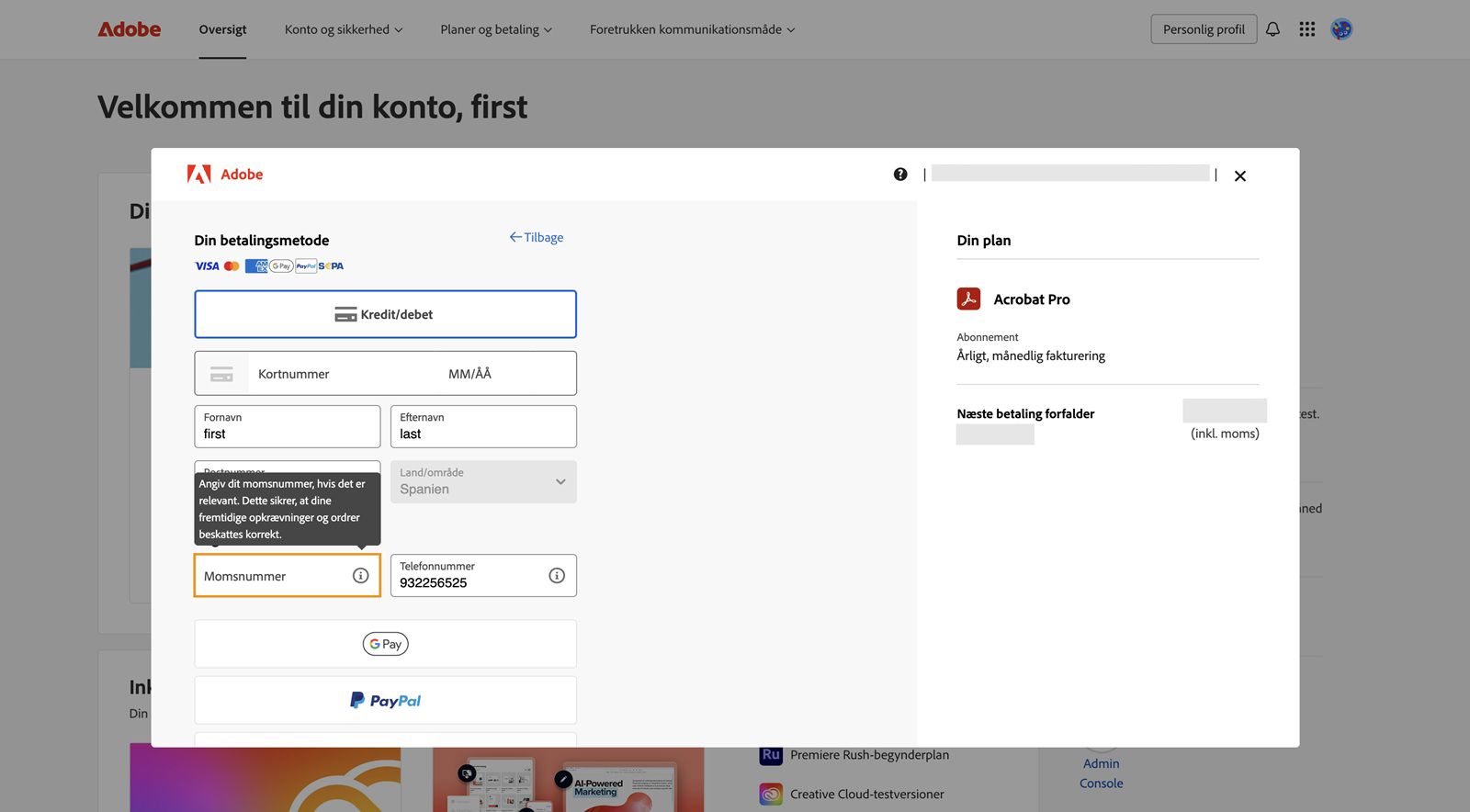Click Creative Cloud-testversioner text
1470x812 pixels.
coord(867,794)
